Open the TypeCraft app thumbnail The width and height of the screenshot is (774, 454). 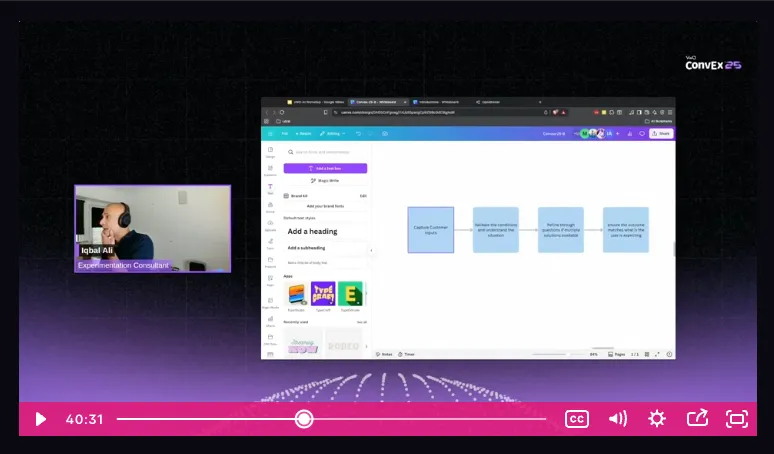[x=323, y=294]
